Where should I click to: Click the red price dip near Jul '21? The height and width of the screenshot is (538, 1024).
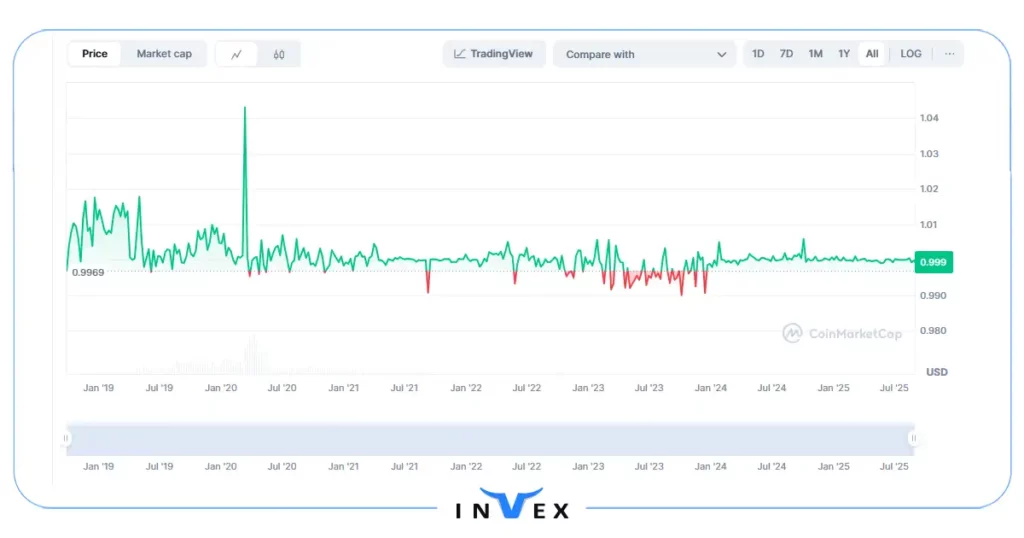(428, 284)
